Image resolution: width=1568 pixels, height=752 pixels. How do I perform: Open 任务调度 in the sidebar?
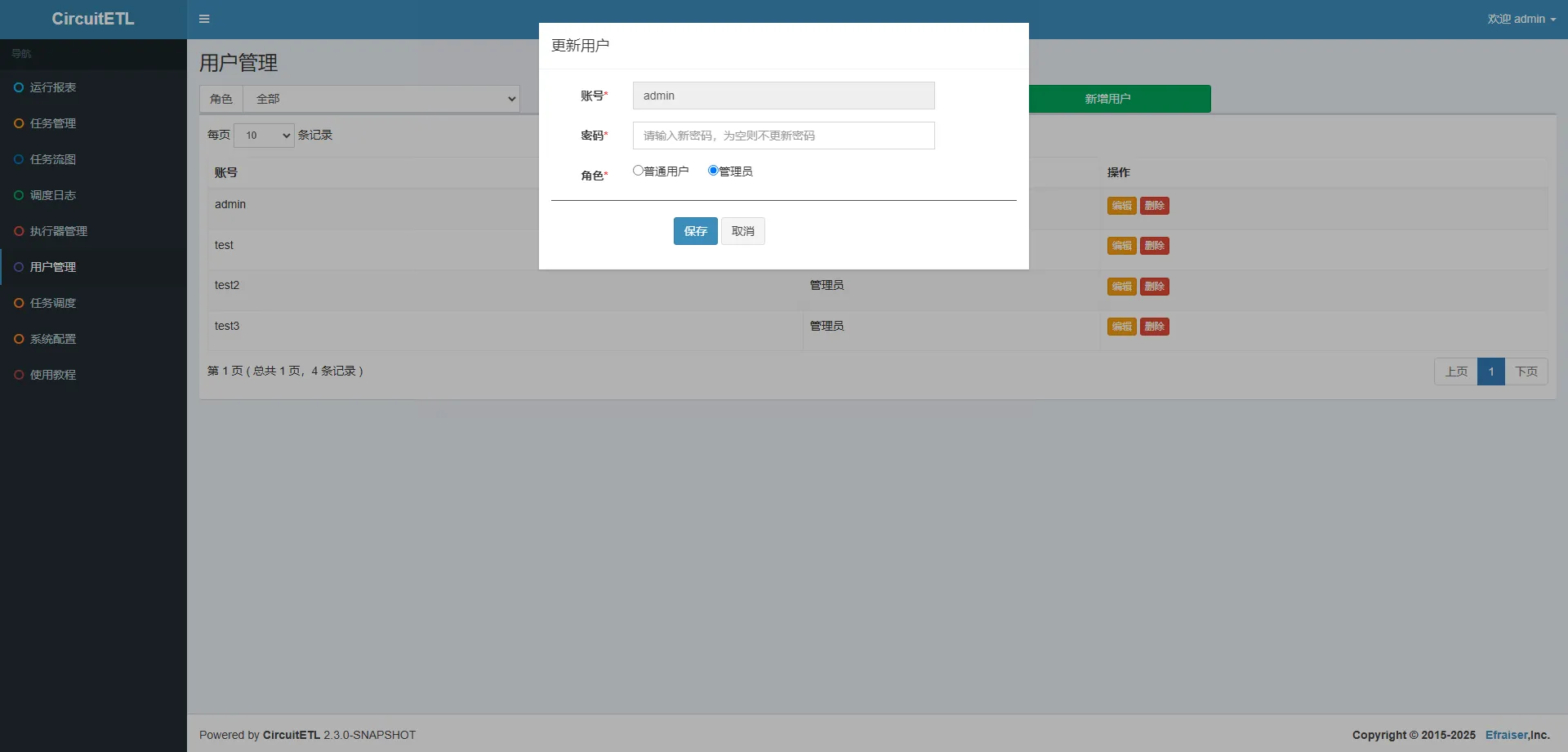tap(53, 303)
